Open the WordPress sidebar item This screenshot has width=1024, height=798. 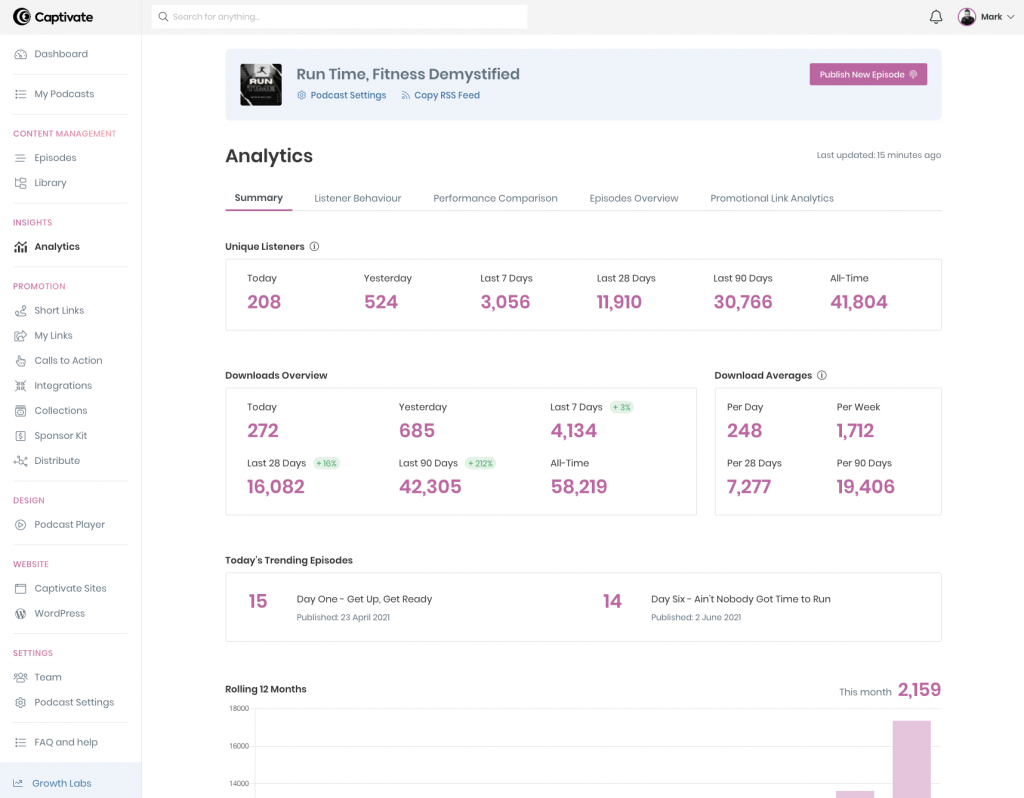59,614
